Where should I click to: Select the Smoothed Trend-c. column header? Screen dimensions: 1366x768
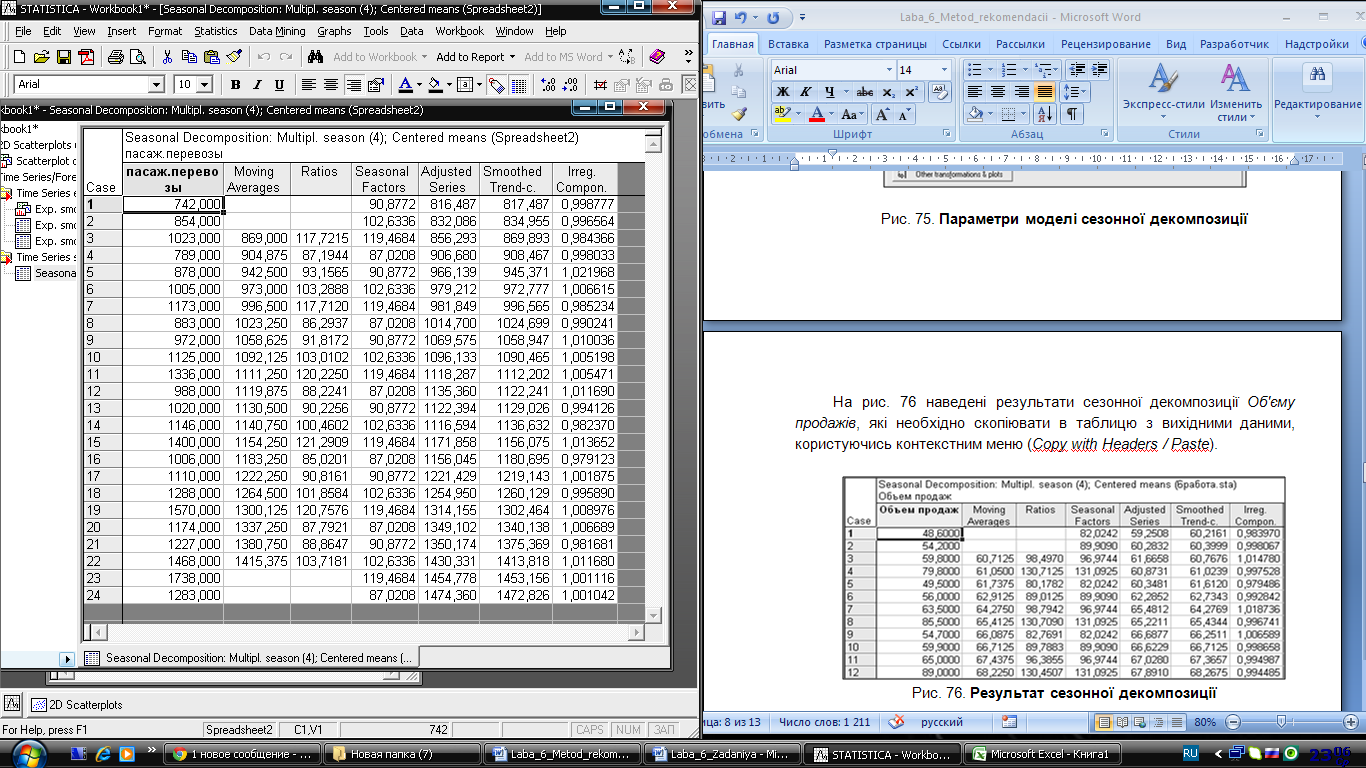click(x=512, y=179)
